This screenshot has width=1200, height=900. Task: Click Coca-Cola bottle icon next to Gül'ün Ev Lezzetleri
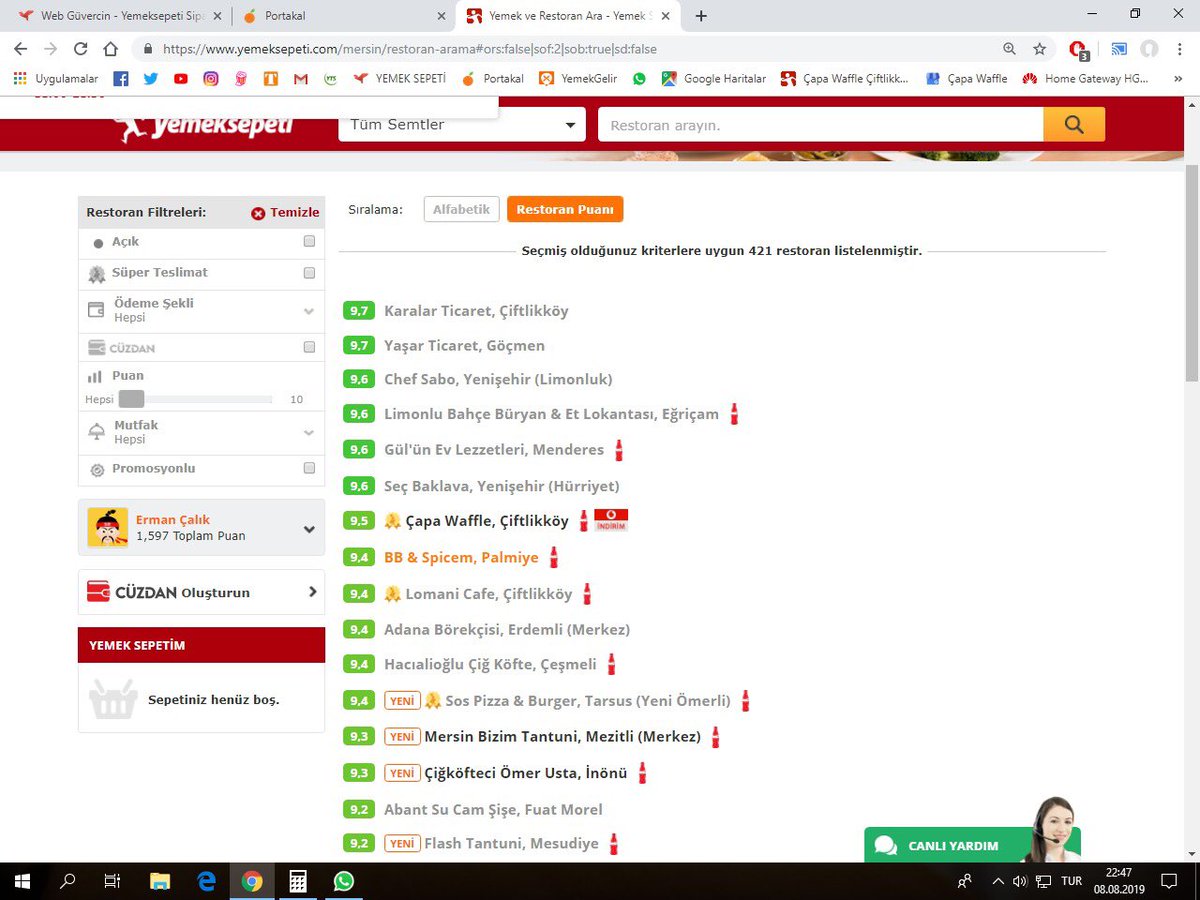pos(619,450)
